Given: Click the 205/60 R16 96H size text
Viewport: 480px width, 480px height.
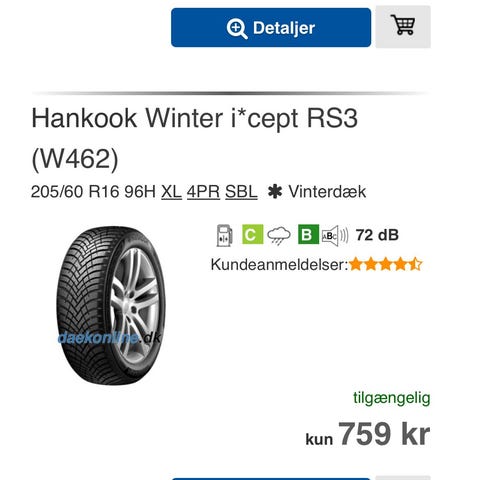Looking at the screenshot, I should click(x=93, y=192).
